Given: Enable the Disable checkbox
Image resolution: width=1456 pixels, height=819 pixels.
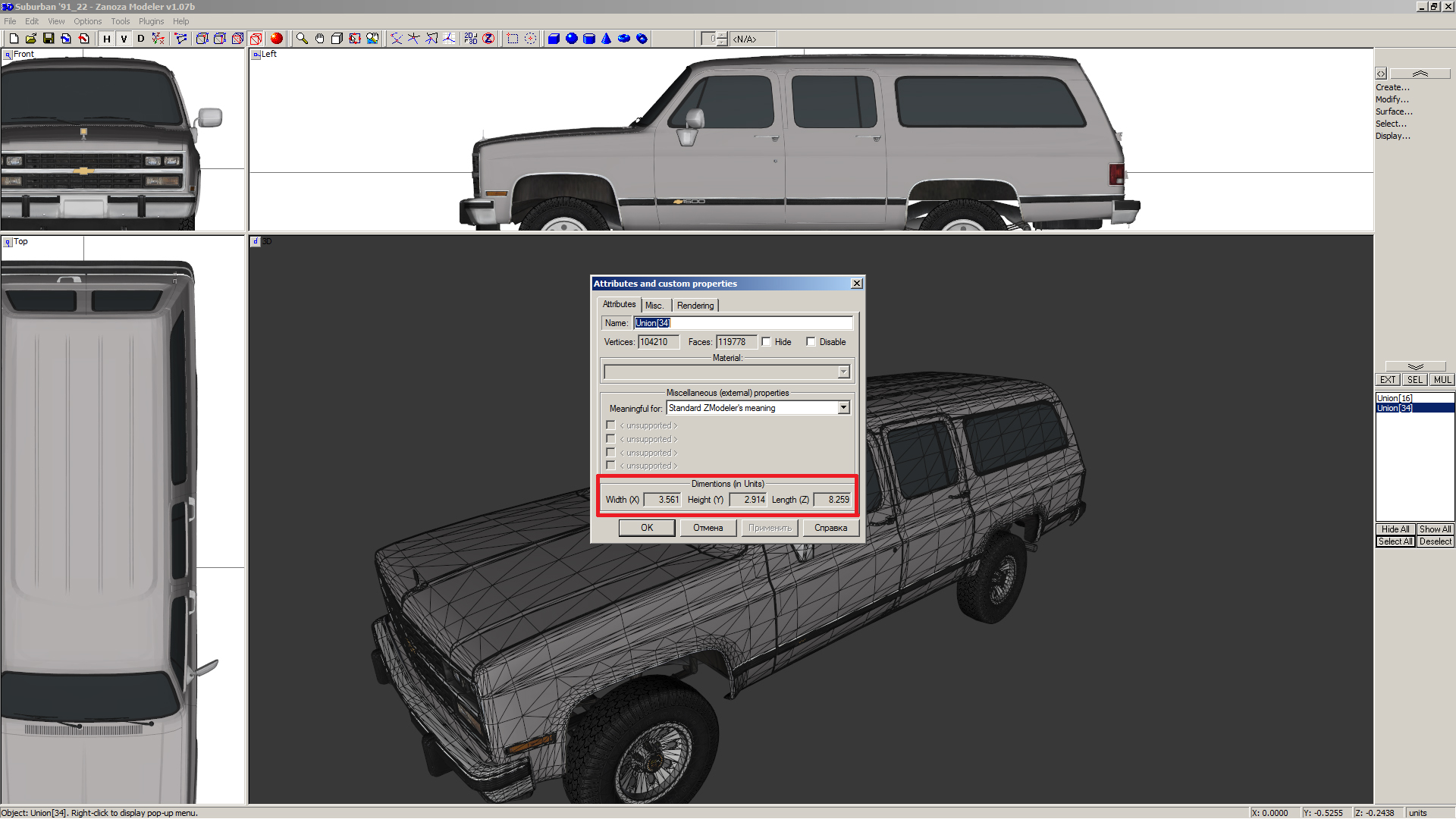Looking at the screenshot, I should (x=811, y=342).
